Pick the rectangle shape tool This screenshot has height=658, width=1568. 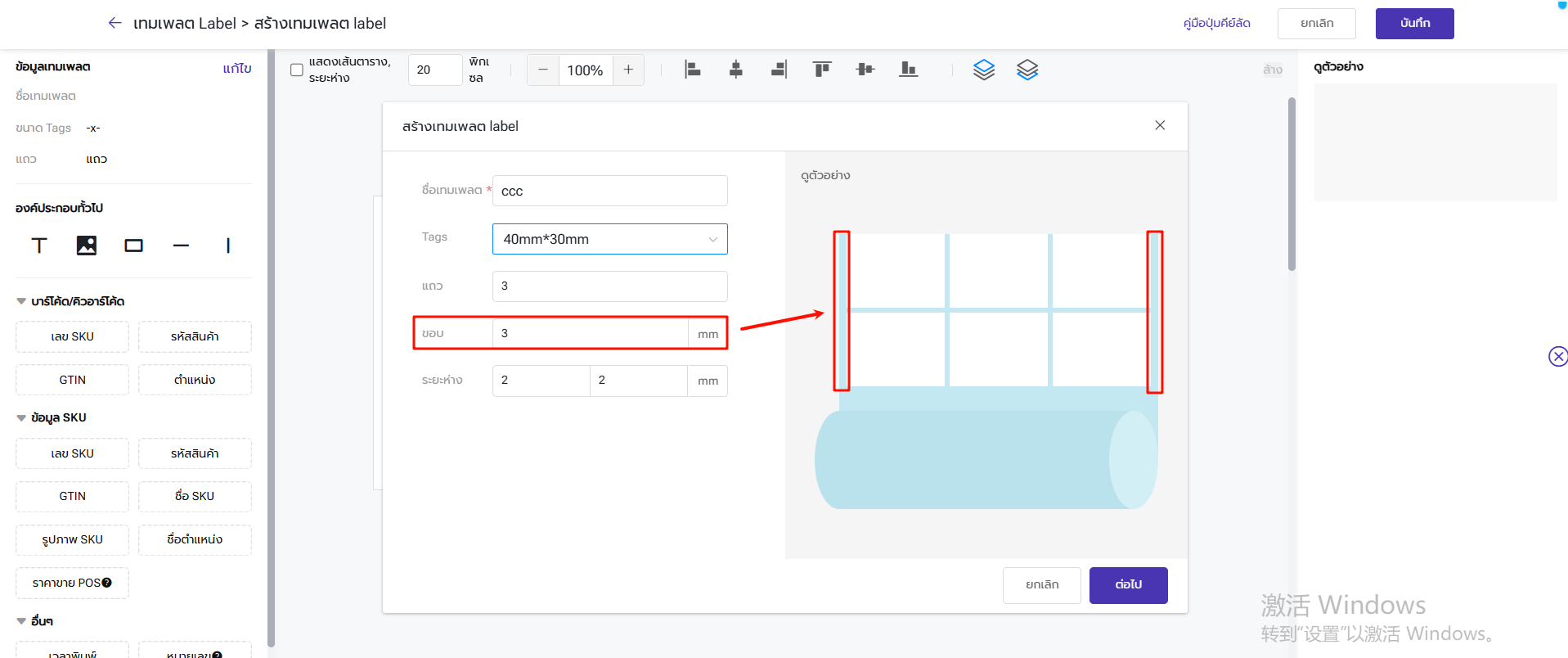click(x=133, y=246)
